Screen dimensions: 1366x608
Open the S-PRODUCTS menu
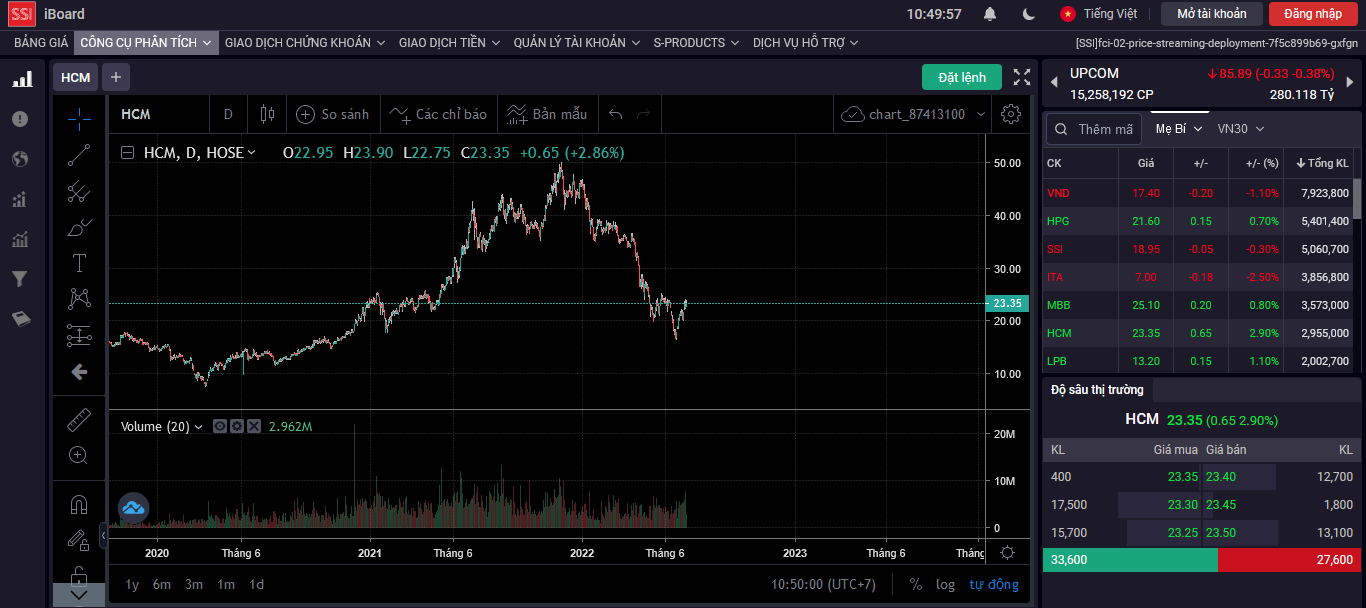(x=696, y=43)
